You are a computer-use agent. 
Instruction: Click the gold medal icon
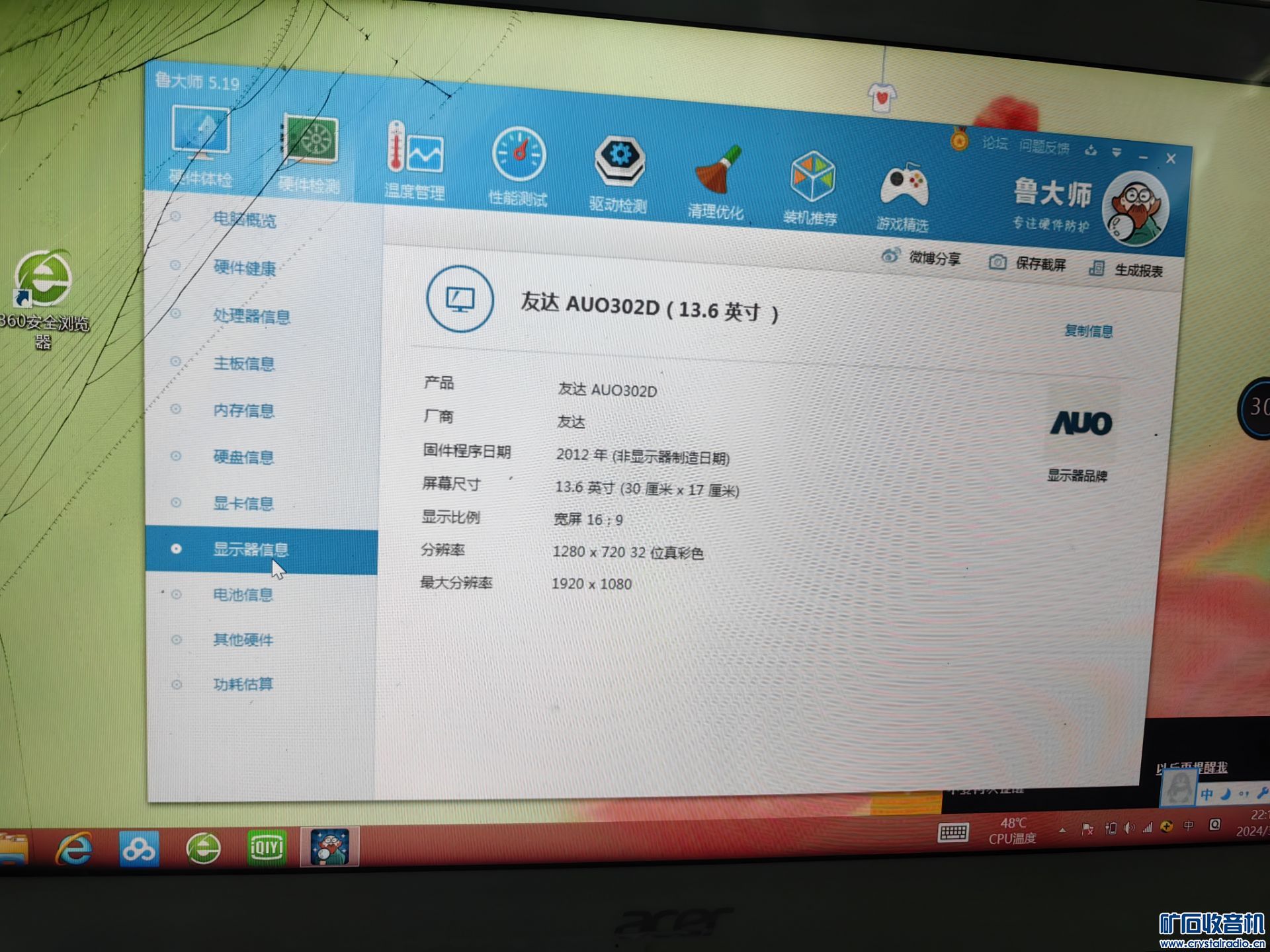tap(959, 138)
